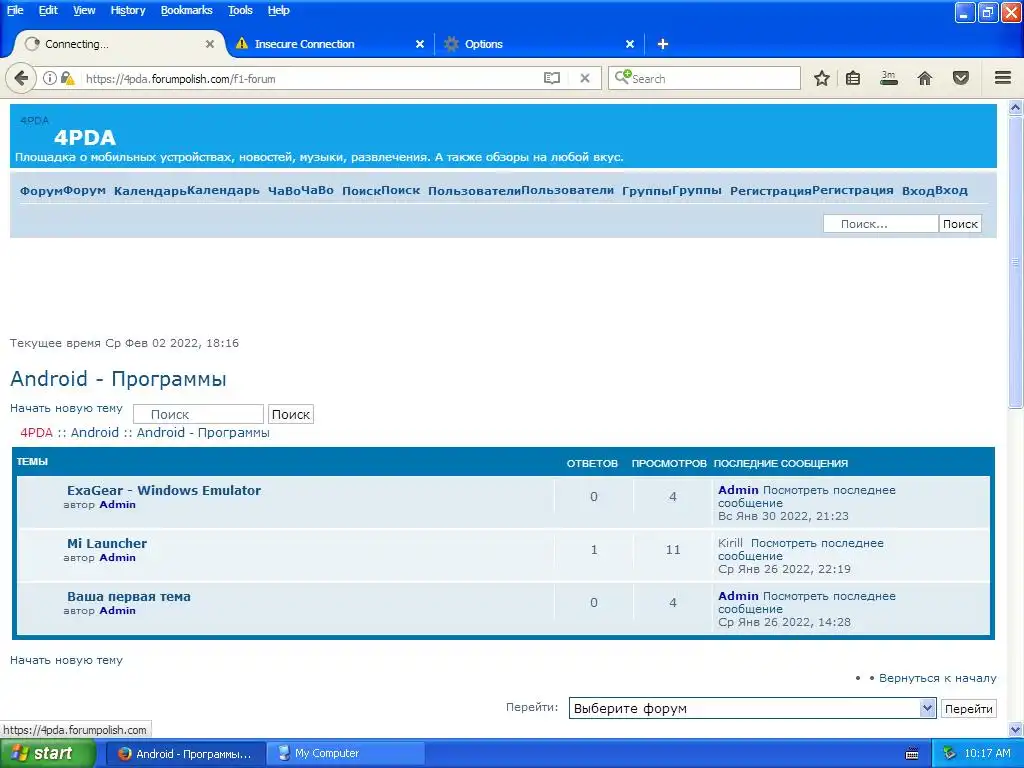Screen dimensions: 1024x768
Task: Click the topic search field under Android - Программы
Action: tap(198, 414)
